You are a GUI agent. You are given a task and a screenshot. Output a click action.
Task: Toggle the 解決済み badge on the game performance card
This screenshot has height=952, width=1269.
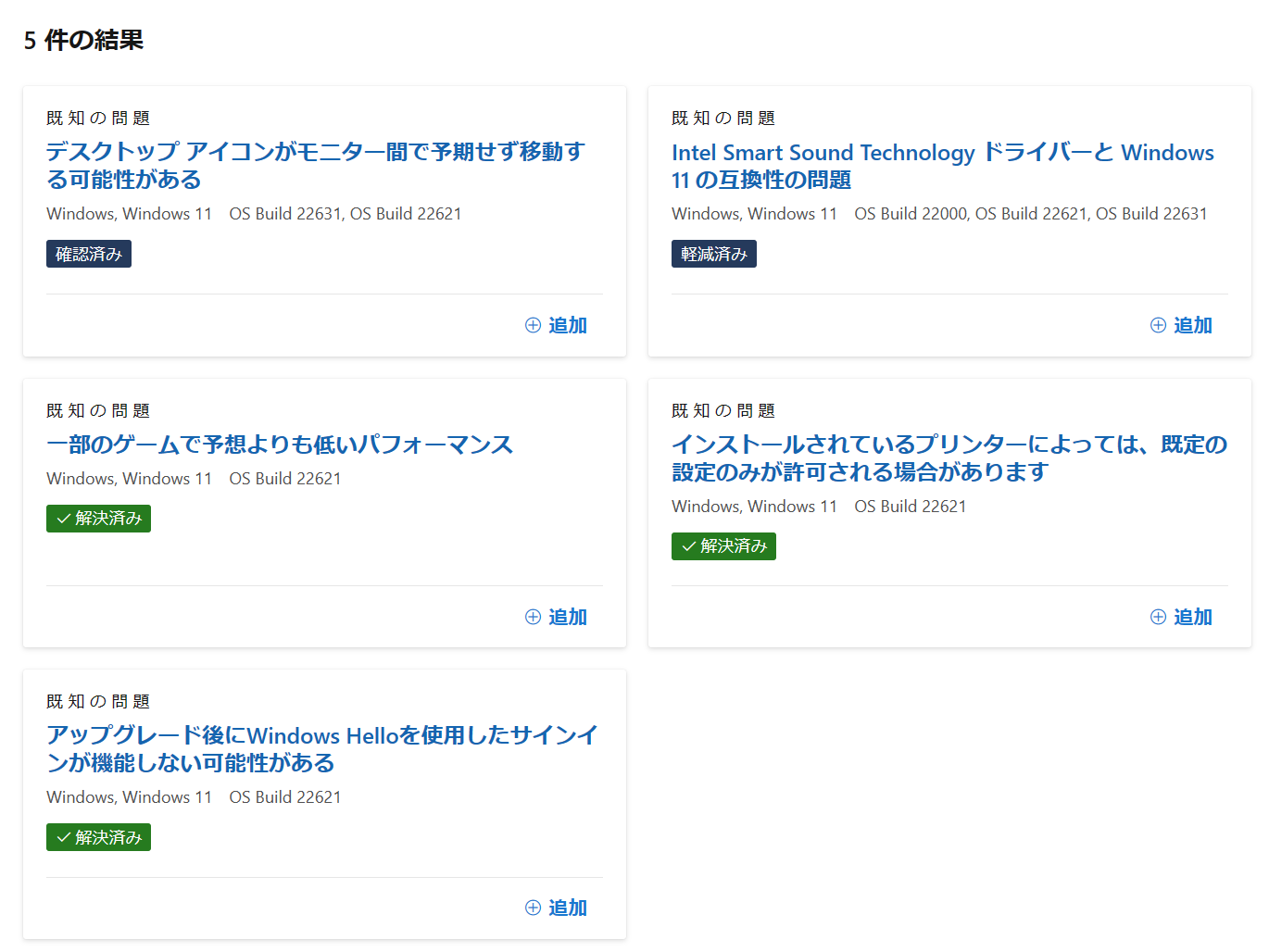98,519
